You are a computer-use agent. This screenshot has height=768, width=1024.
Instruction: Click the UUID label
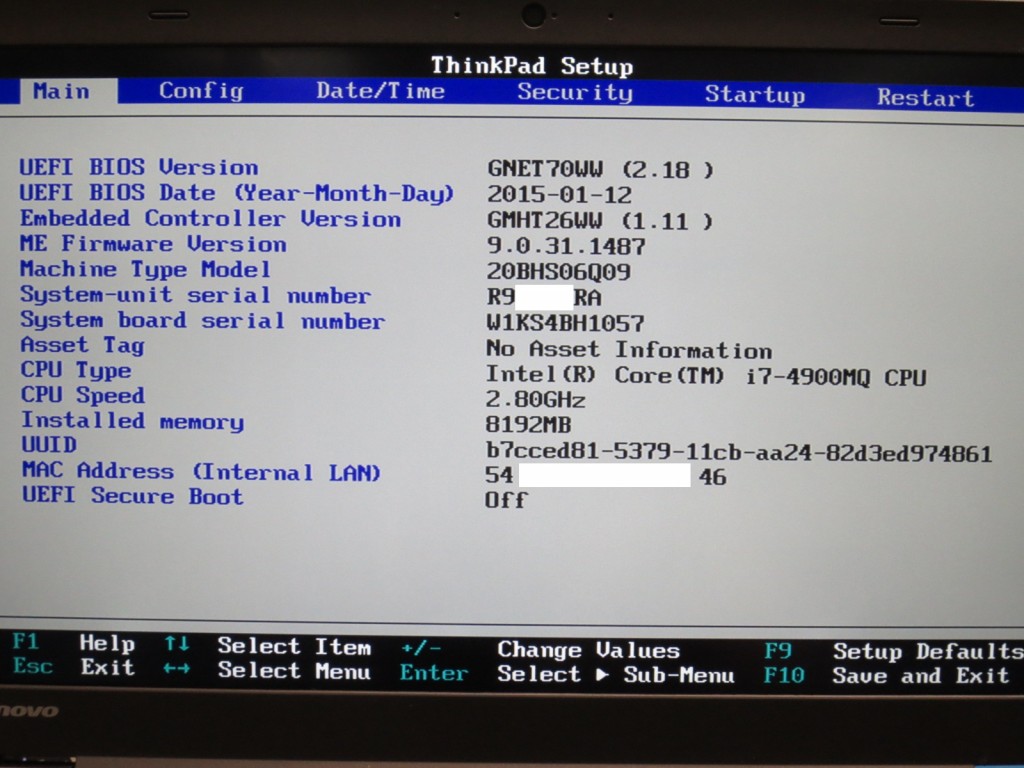pos(49,445)
